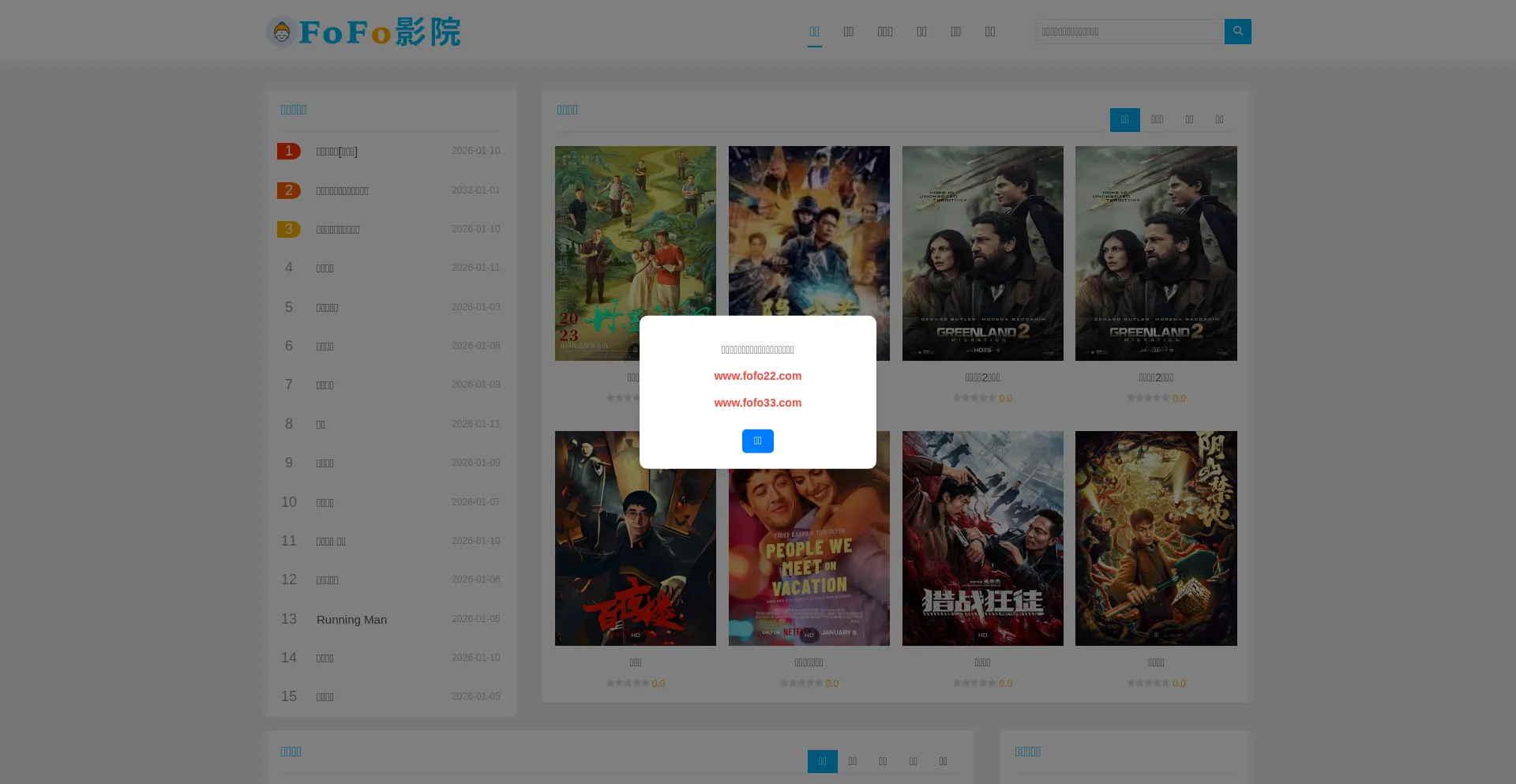Select the underlined first item in top navigation
Viewport: 1516px width, 784px height.
pyautogui.click(x=814, y=32)
